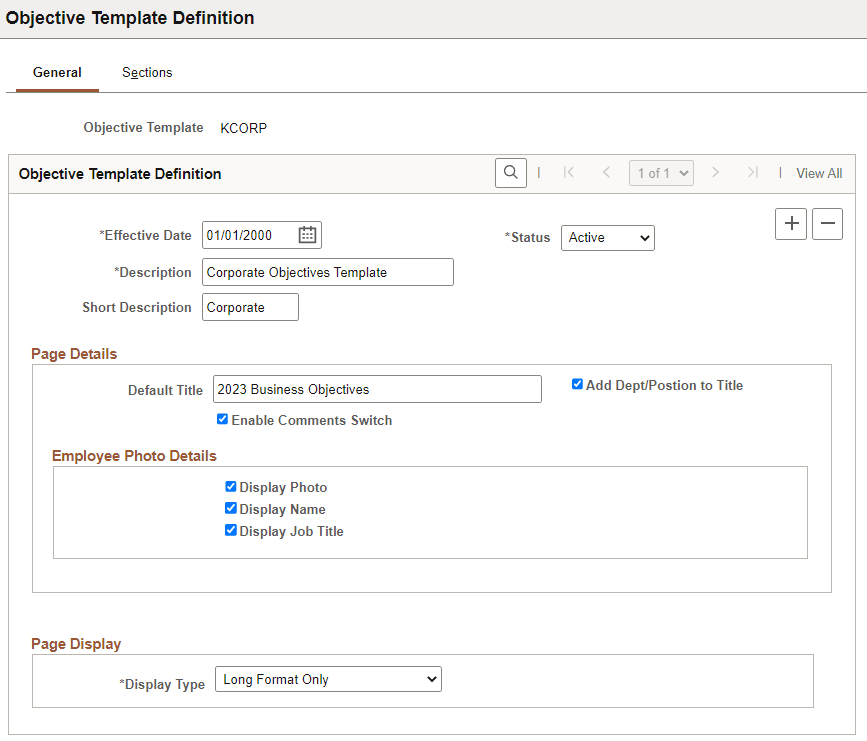This screenshot has height=741, width=867.
Task: Add a new row with plus button
Action: 791,223
